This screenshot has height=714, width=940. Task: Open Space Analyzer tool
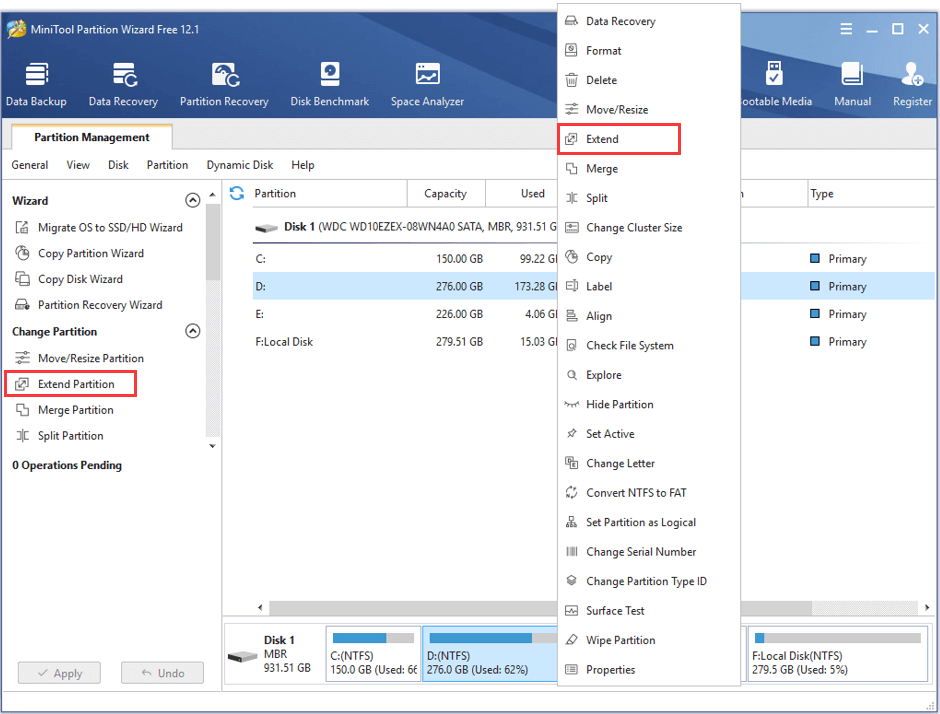(427, 84)
